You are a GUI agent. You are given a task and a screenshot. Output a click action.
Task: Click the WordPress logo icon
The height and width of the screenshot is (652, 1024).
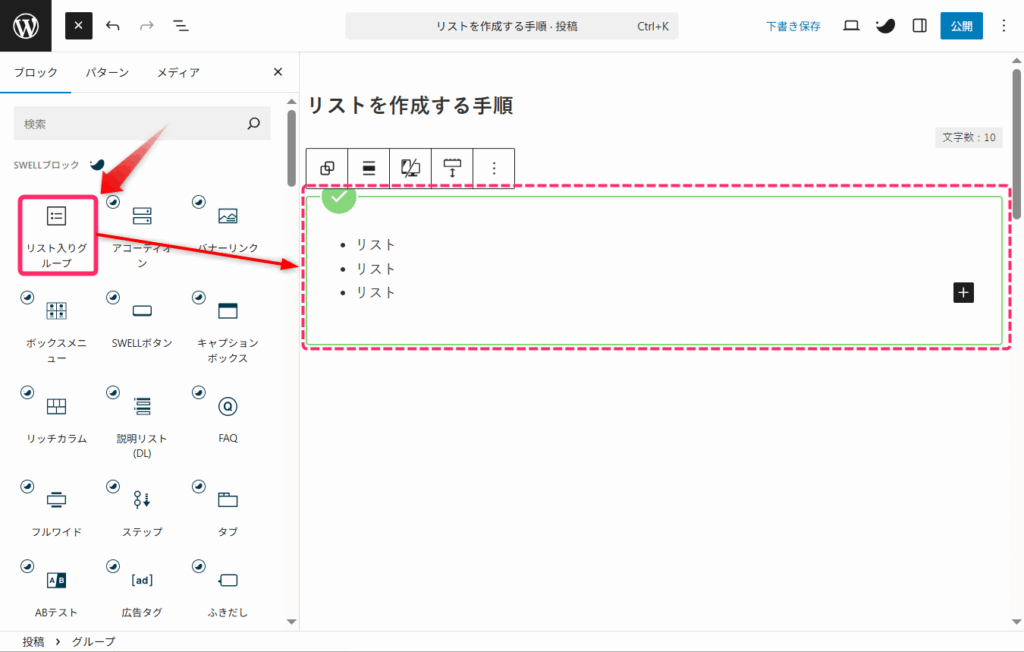[x=25, y=25]
